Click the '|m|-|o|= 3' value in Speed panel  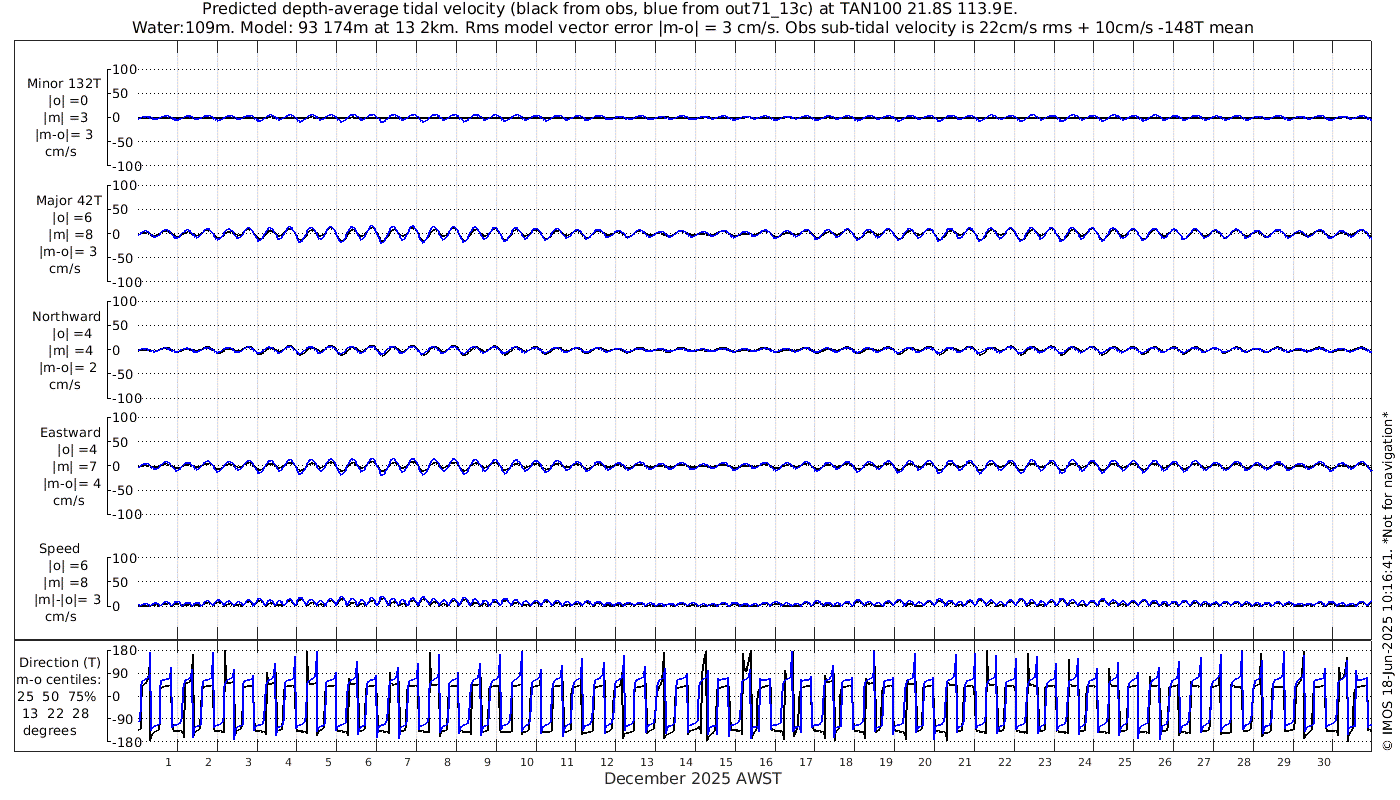68,599
